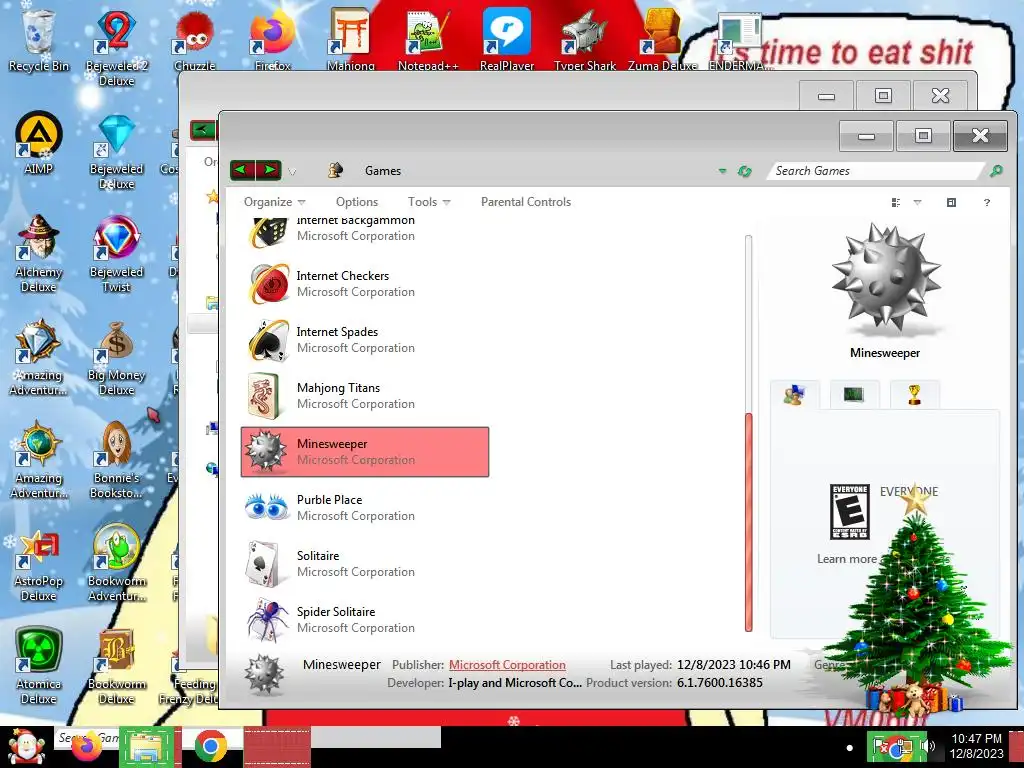Open the Santa Start button
The width and height of the screenshot is (1024, 768).
coord(26,746)
